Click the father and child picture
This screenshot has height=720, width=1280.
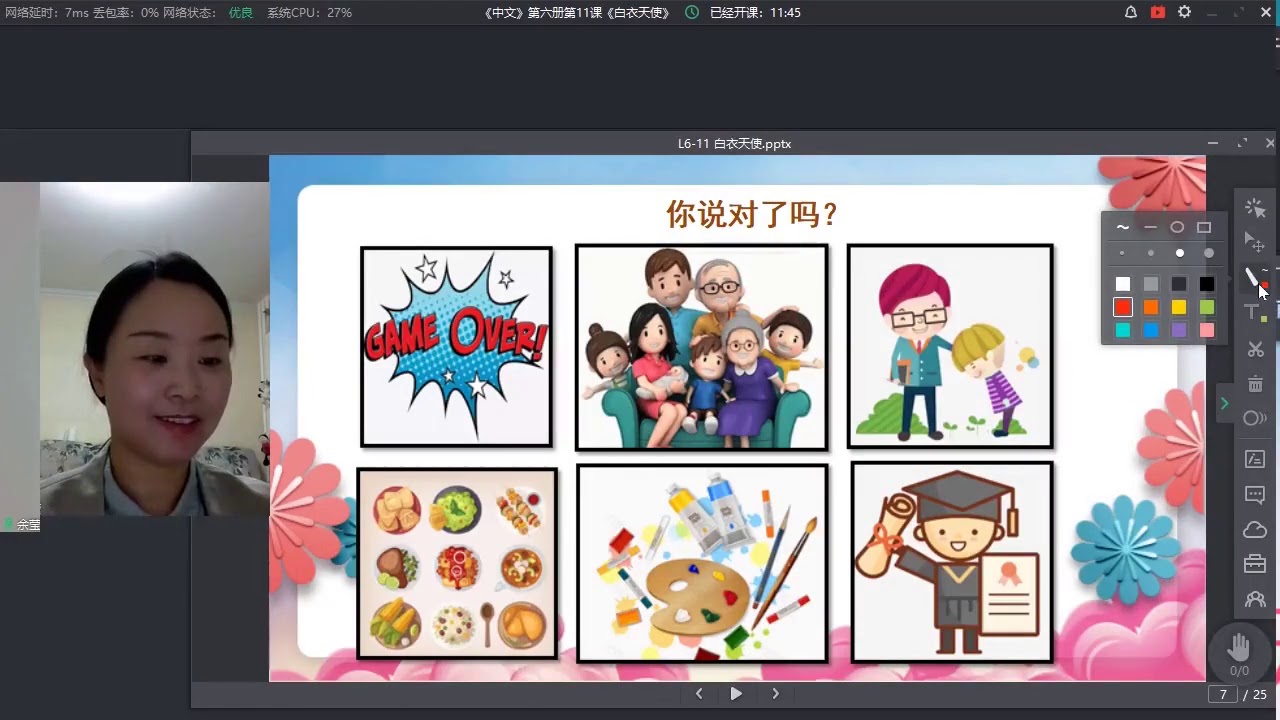point(950,346)
